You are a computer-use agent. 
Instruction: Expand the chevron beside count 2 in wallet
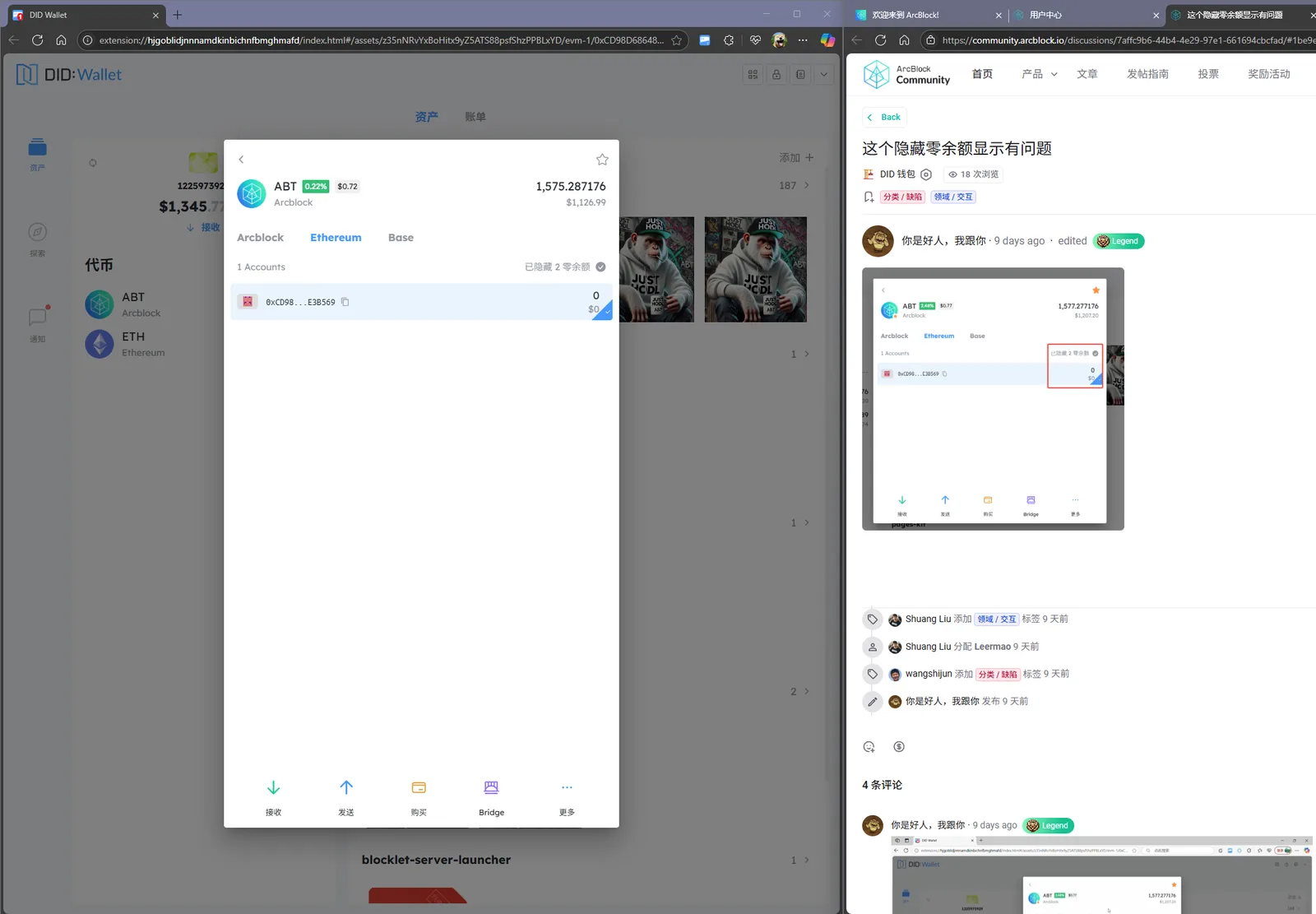(806, 691)
